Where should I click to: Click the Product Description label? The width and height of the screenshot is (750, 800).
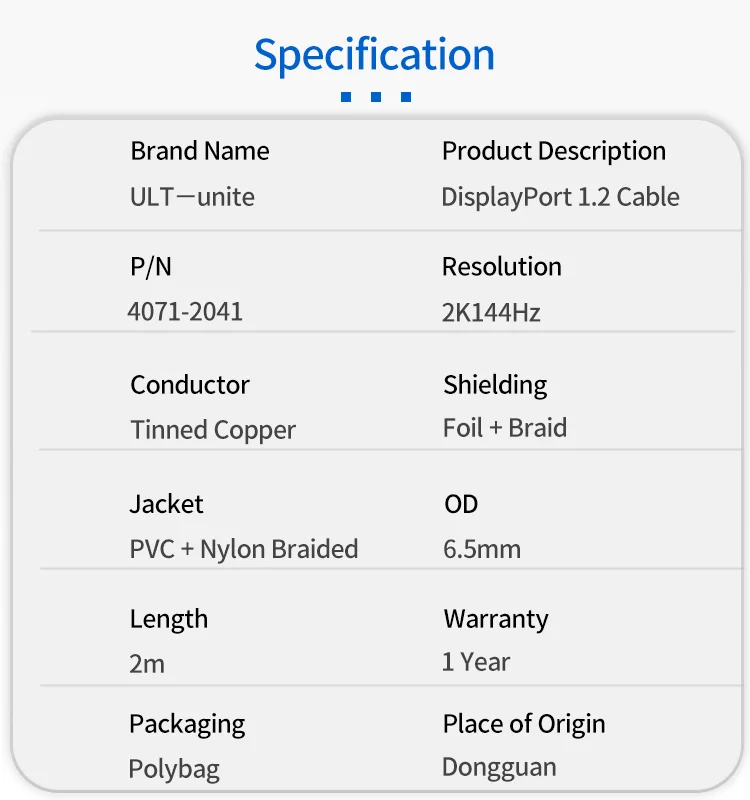click(x=554, y=151)
